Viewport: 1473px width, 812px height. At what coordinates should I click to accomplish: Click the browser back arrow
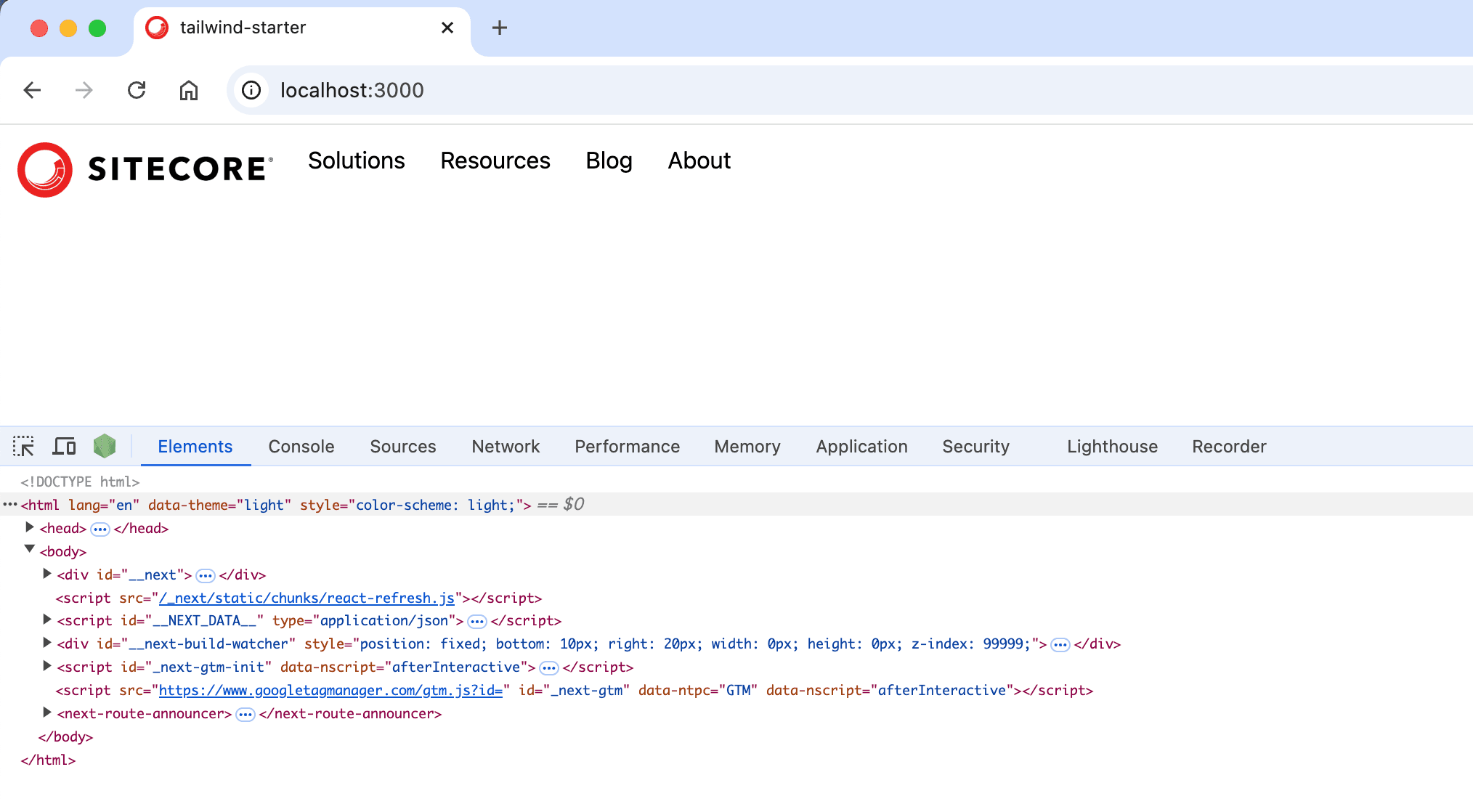[33, 90]
